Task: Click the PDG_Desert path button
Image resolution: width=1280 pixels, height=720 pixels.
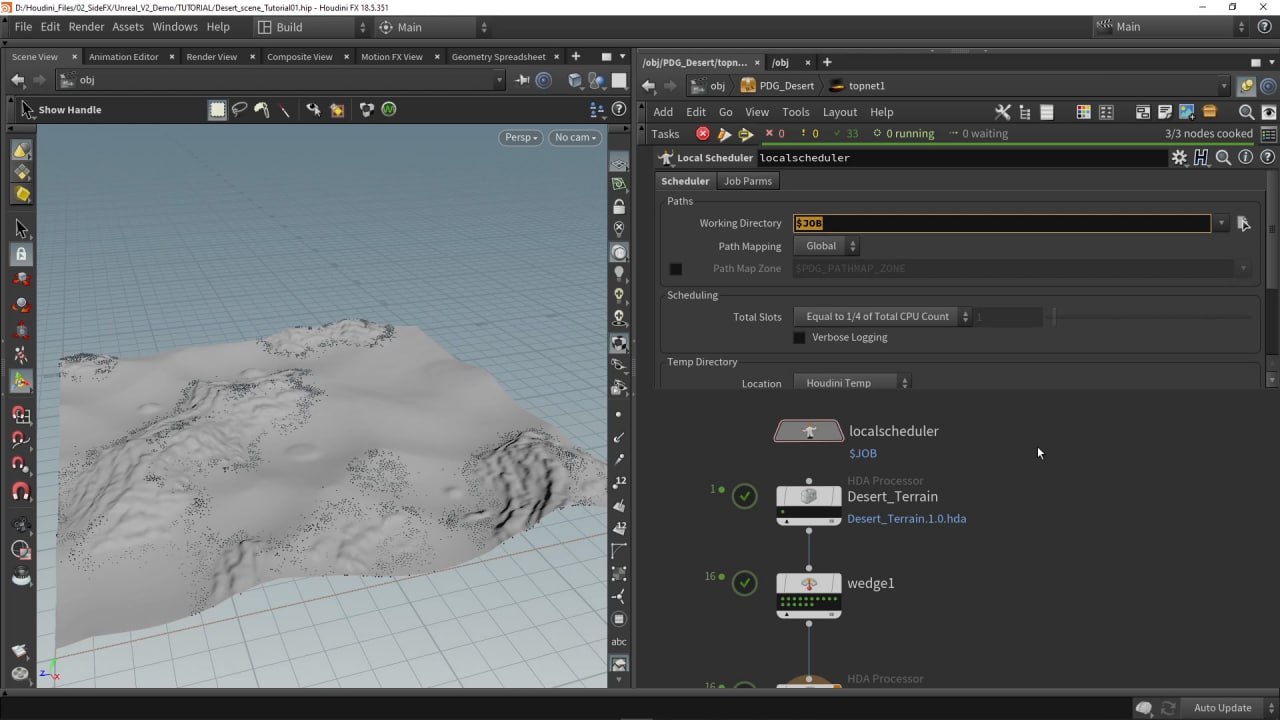Action: click(x=777, y=86)
